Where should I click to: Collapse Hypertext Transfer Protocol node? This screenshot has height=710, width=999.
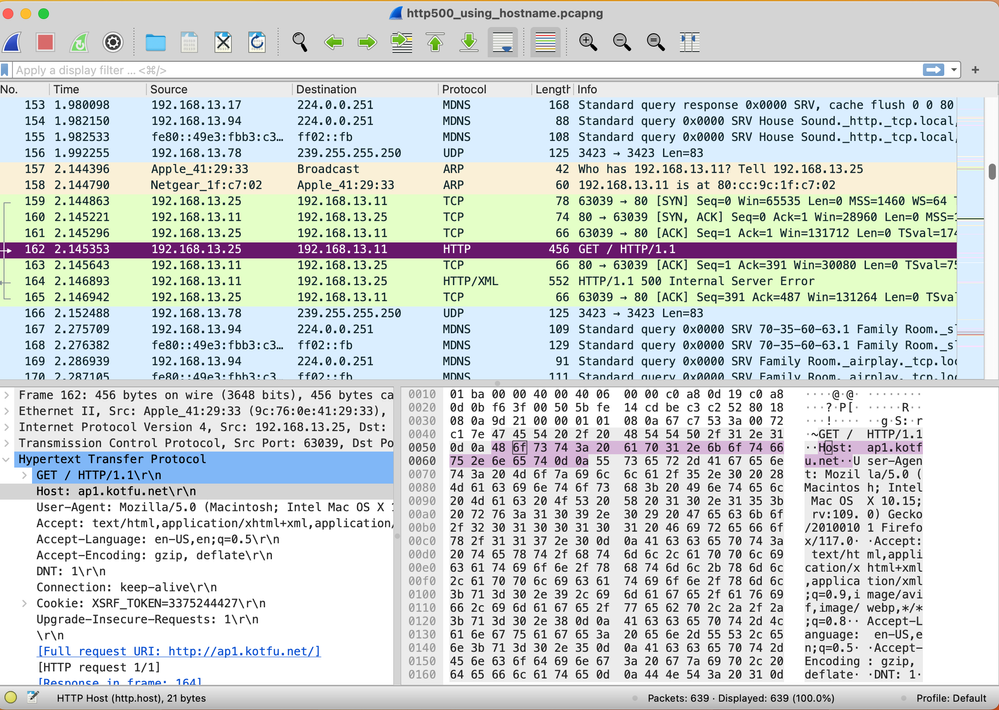click(x=6, y=459)
